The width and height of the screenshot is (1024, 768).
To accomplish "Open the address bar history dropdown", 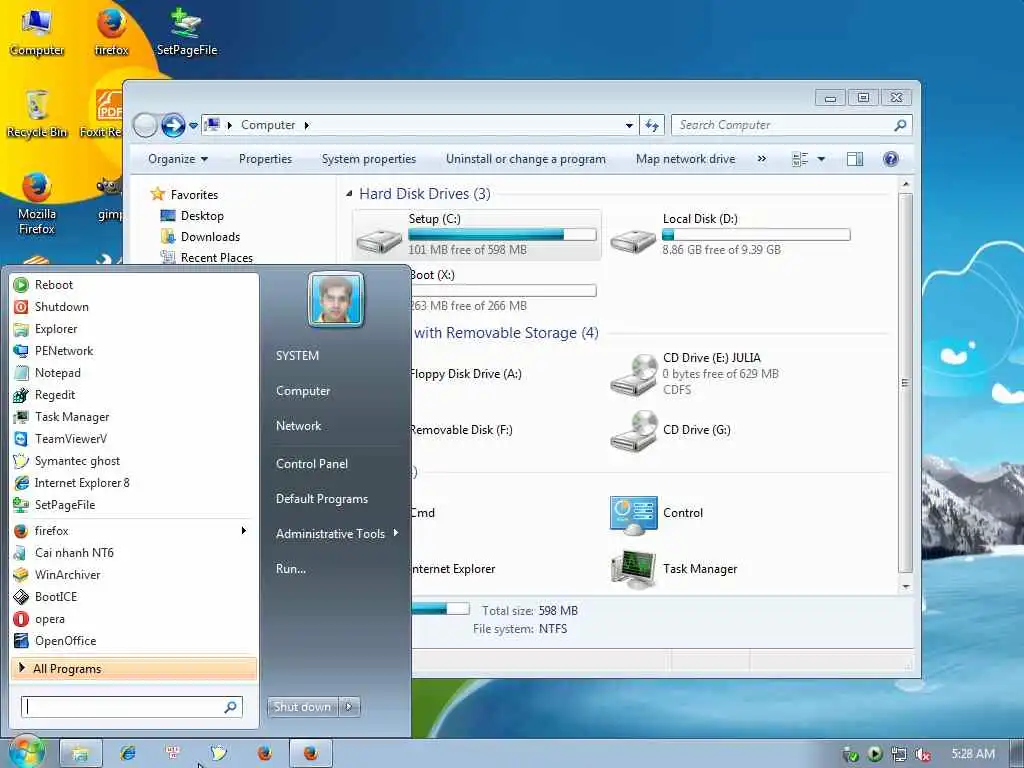I will pos(628,125).
